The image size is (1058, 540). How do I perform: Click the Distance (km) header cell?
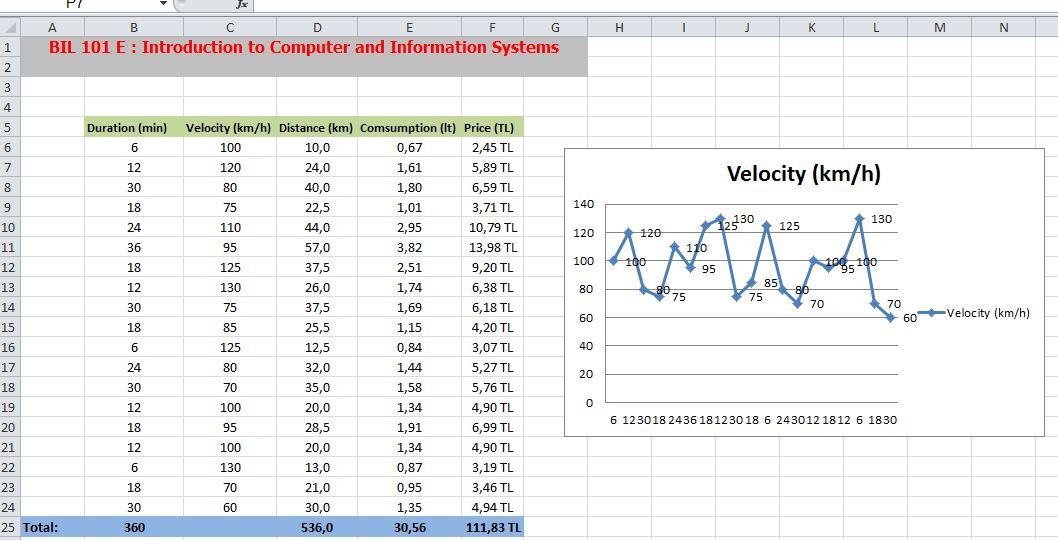coord(317,128)
